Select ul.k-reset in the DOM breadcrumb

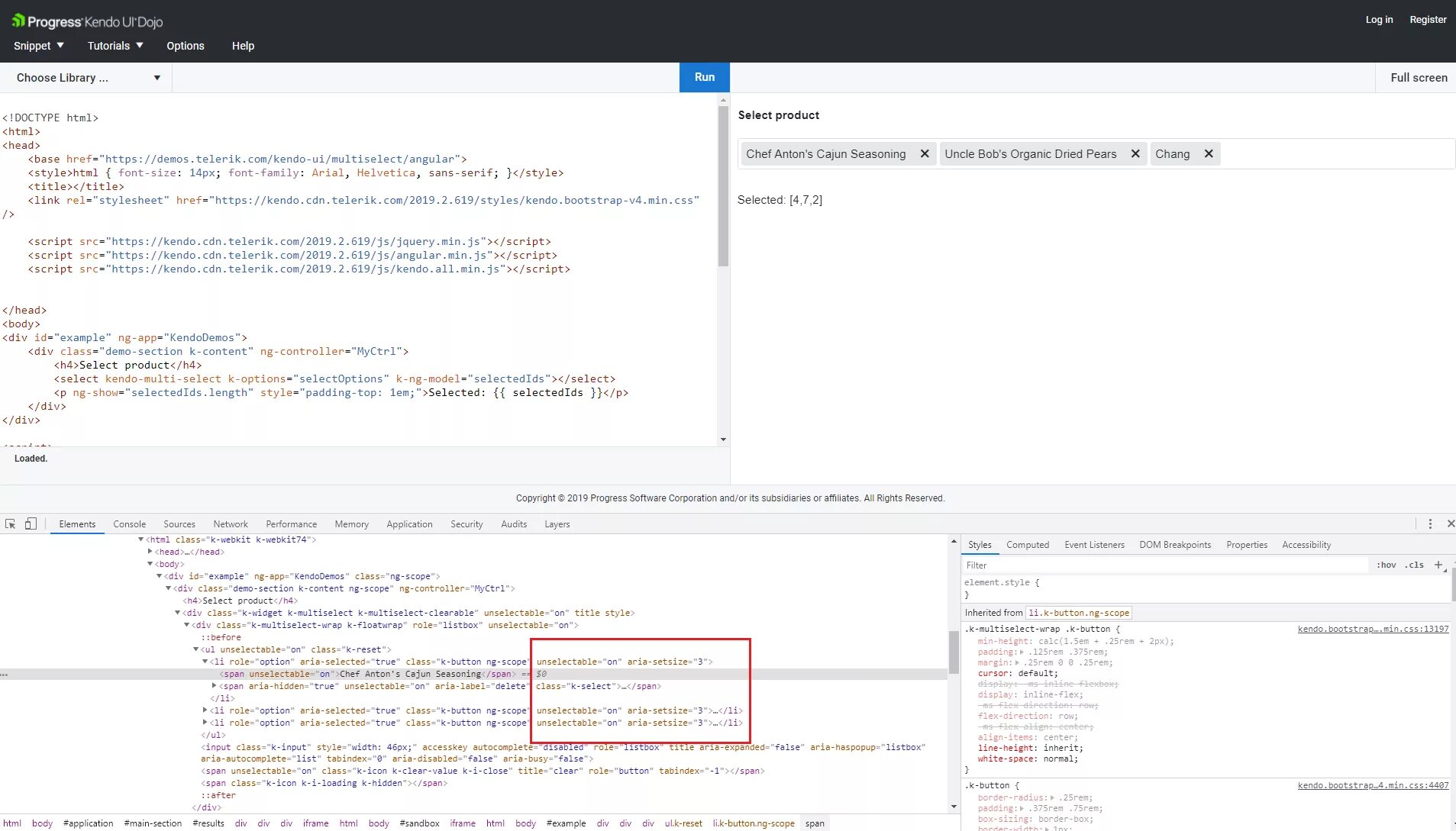pos(683,823)
